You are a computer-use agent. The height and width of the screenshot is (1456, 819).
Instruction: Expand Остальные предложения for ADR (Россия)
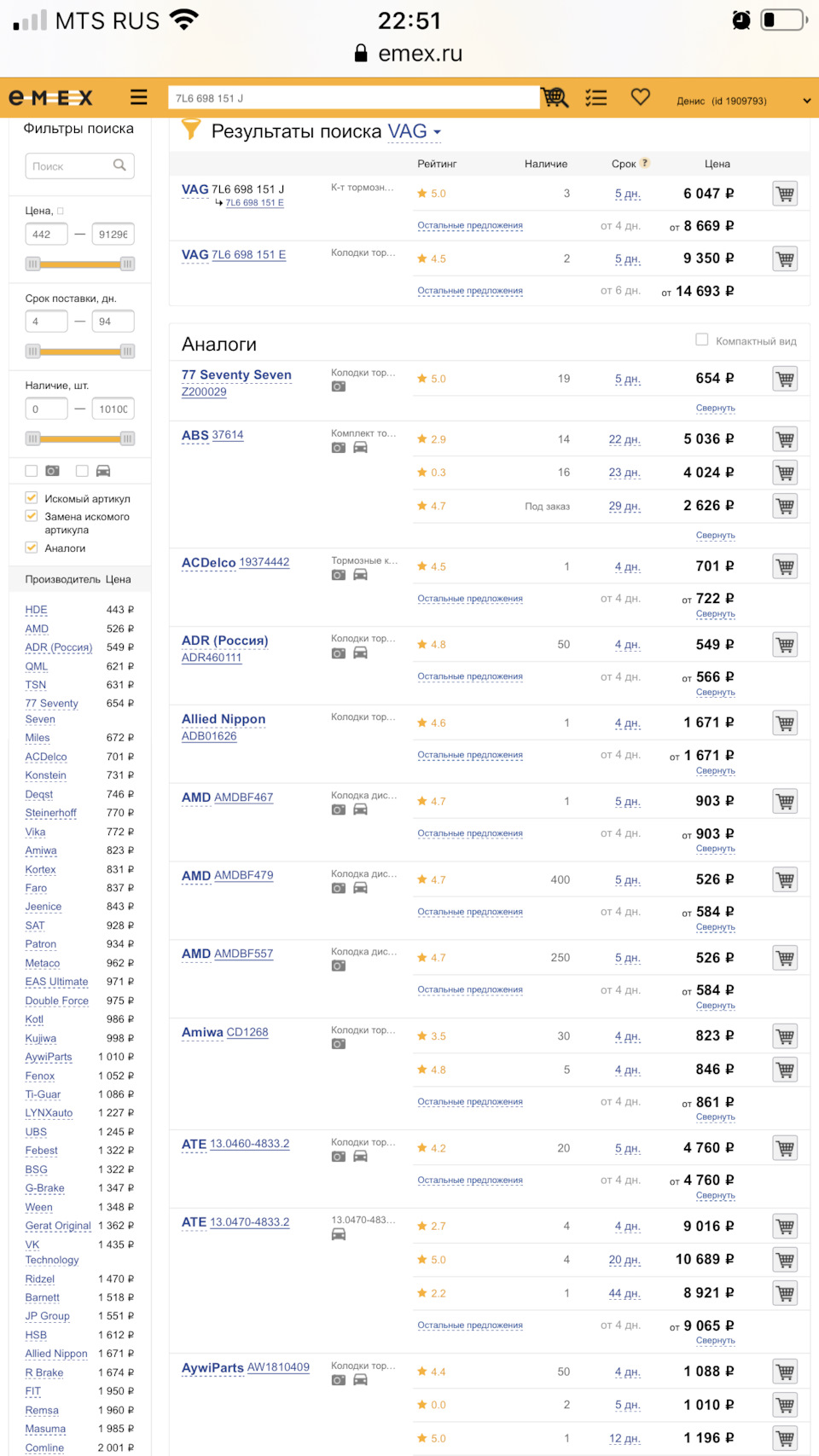pyautogui.click(x=470, y=676)
